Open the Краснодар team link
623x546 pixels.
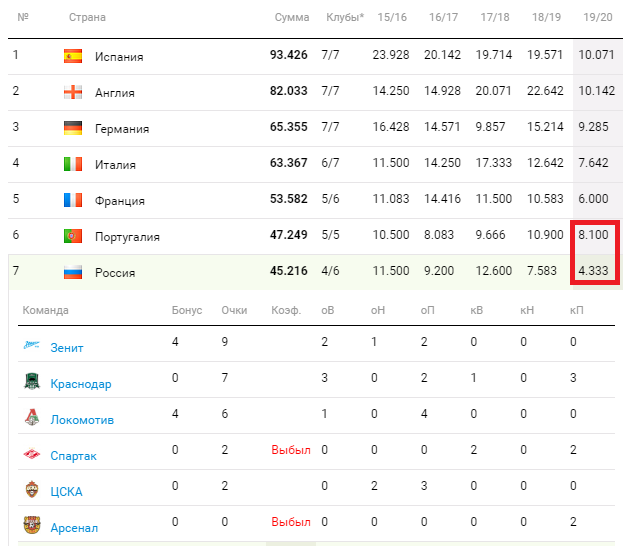81,384
